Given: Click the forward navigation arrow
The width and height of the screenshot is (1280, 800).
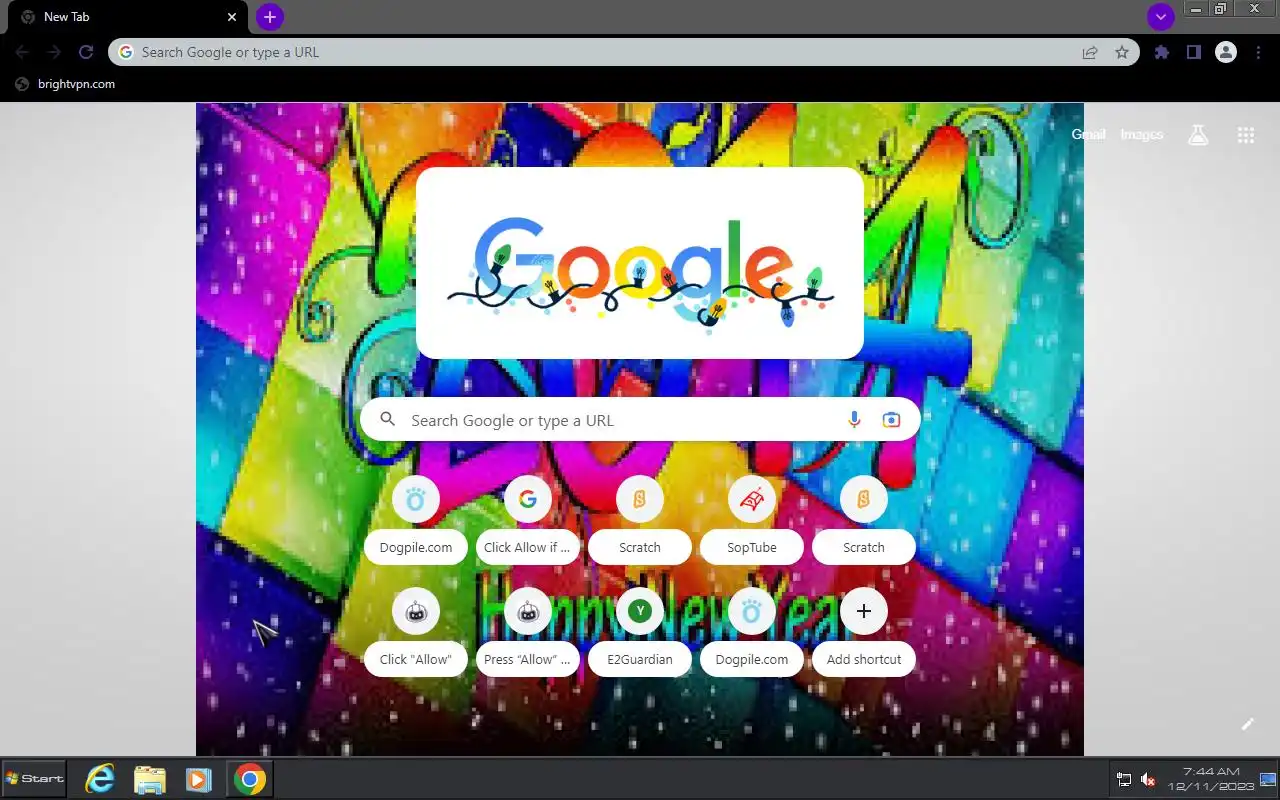Looking at the screenshot, I should pyautogui.click(x=54, y=52).
